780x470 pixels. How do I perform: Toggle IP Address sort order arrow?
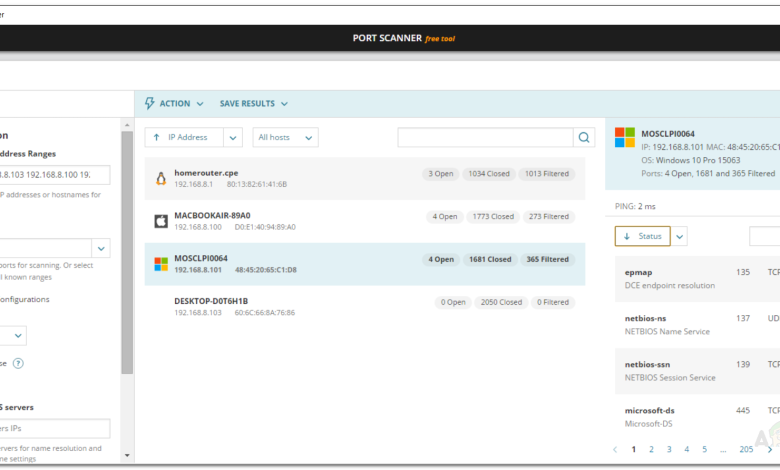pyautogui.click(x=157, y=137)
